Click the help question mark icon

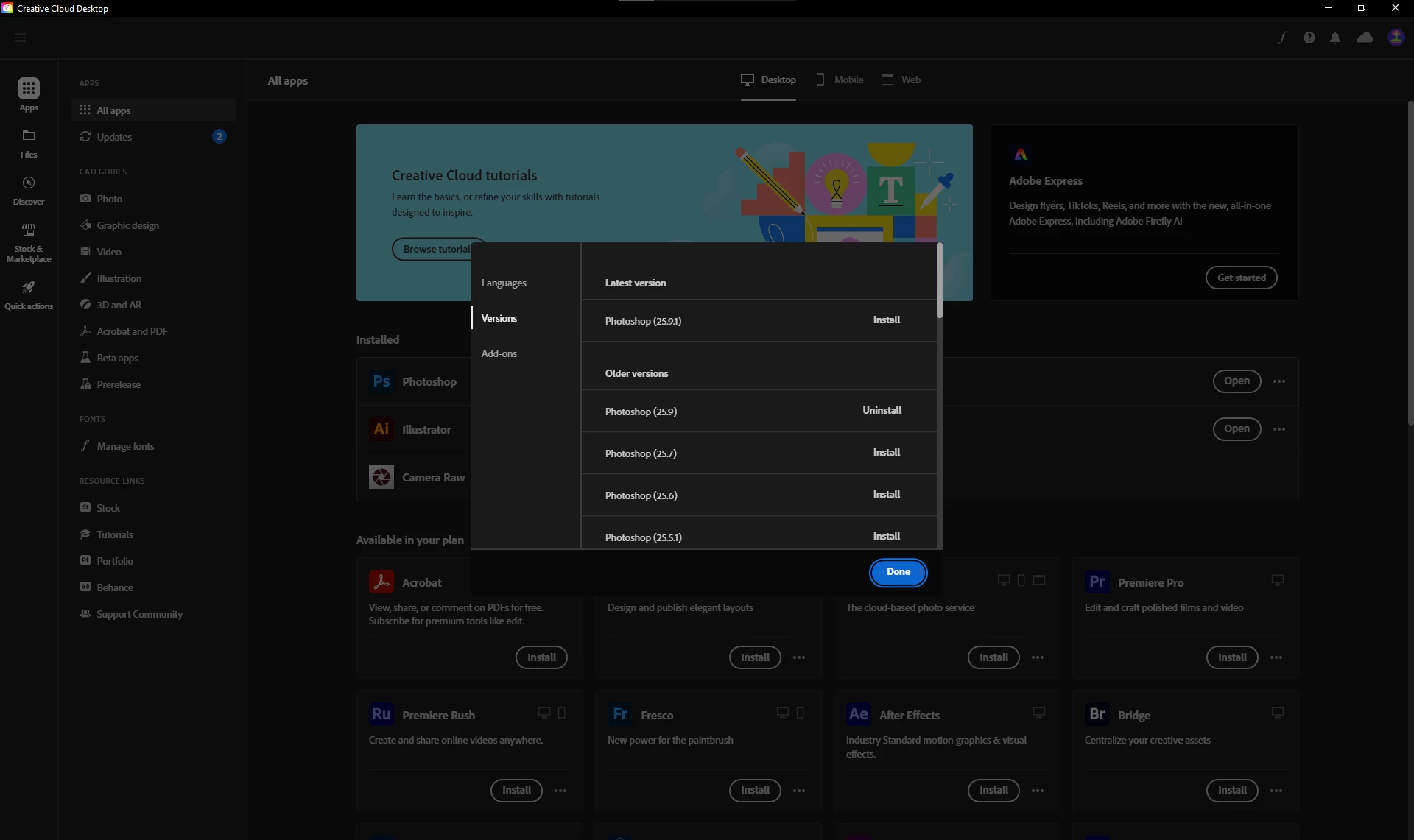tap(1309, 38)
